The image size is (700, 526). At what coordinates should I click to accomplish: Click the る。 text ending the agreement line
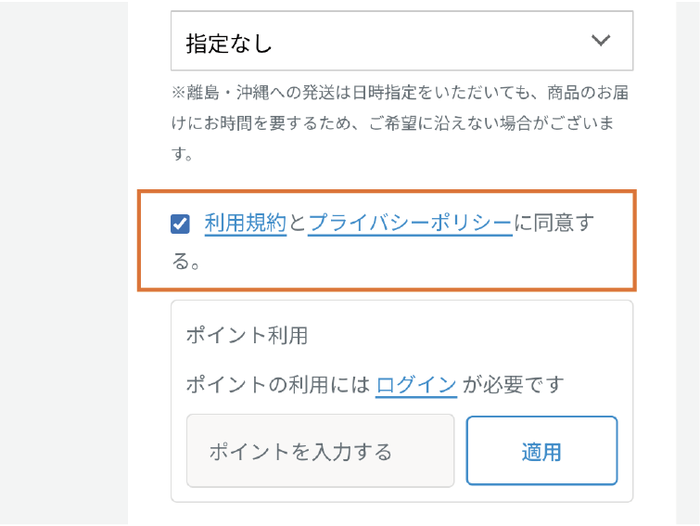tap(188, 262)
